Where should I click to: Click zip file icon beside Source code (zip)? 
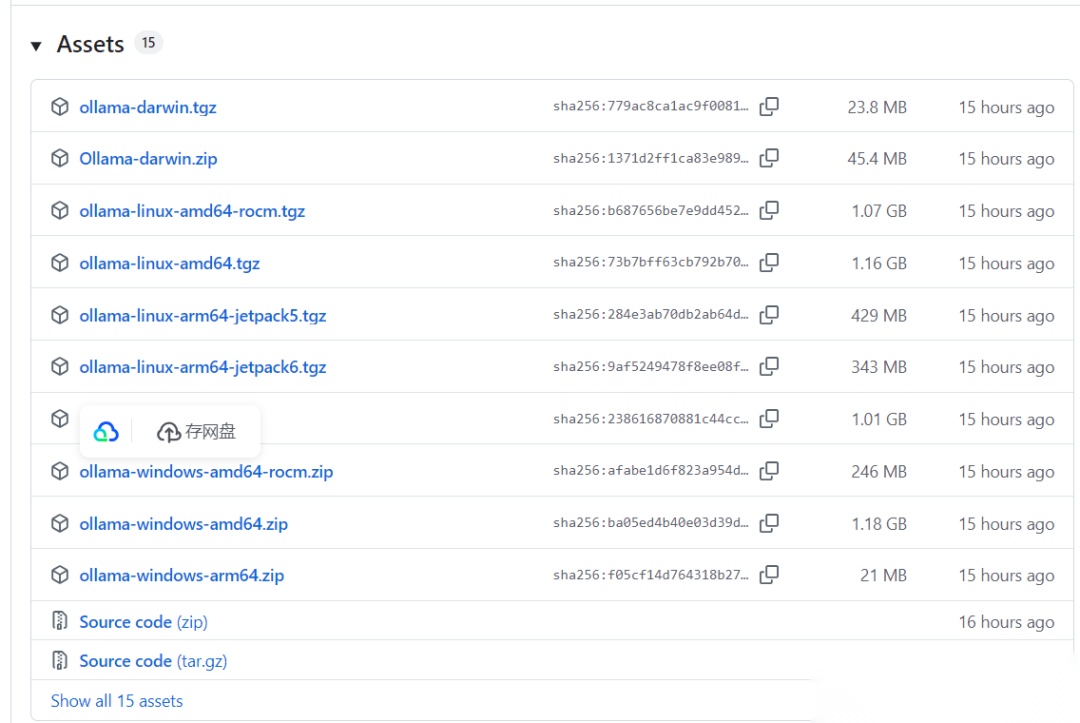60,621
